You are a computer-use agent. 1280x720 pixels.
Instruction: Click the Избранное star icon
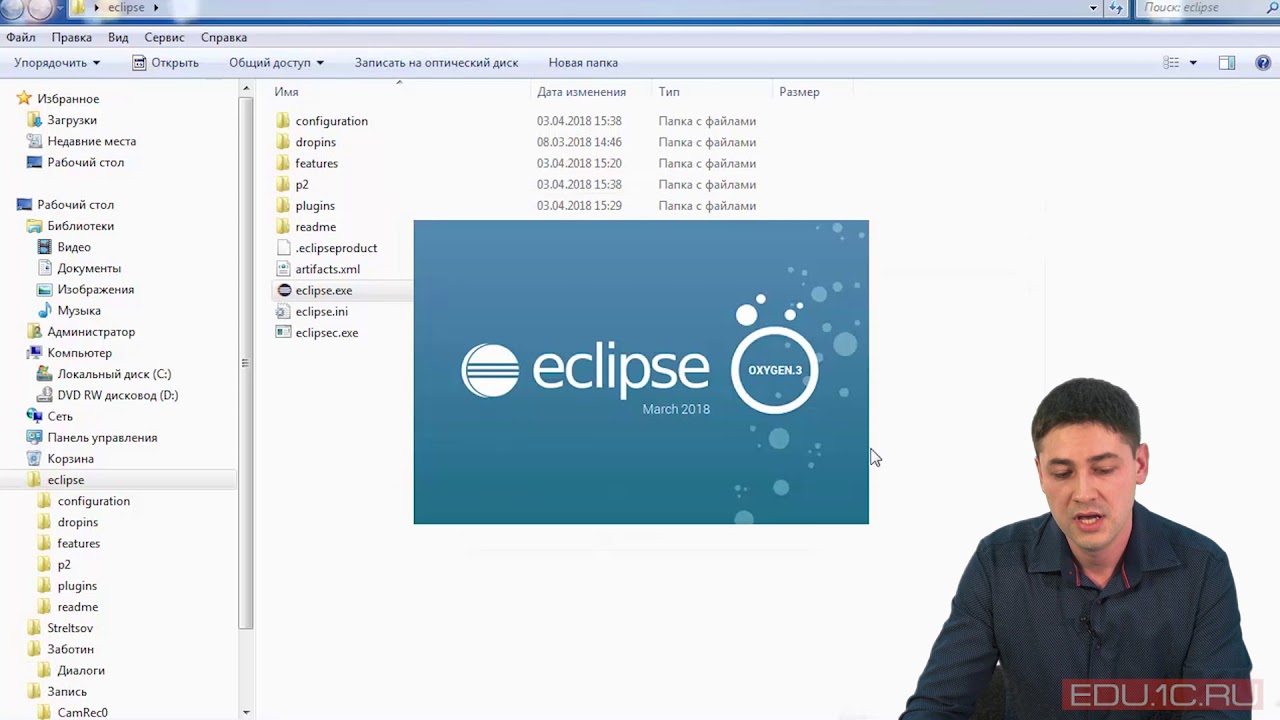point(24,98)
